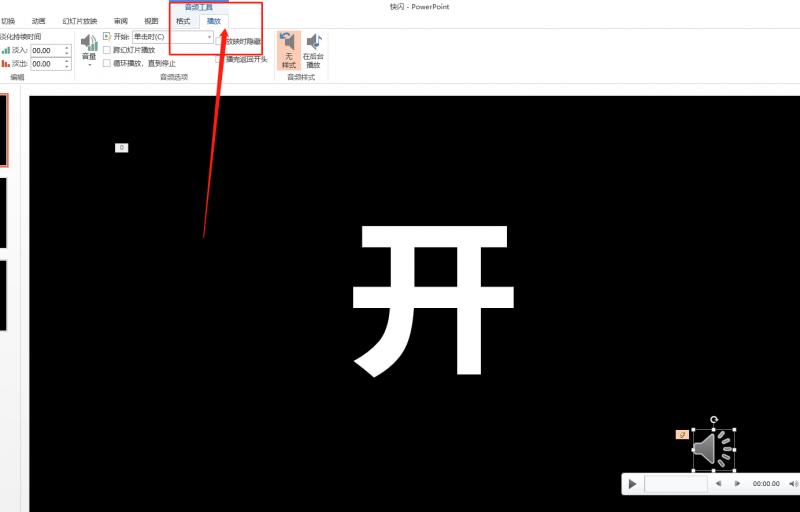
Task: Select the audio speaker object on slide
Action: [x=713, y=450]
